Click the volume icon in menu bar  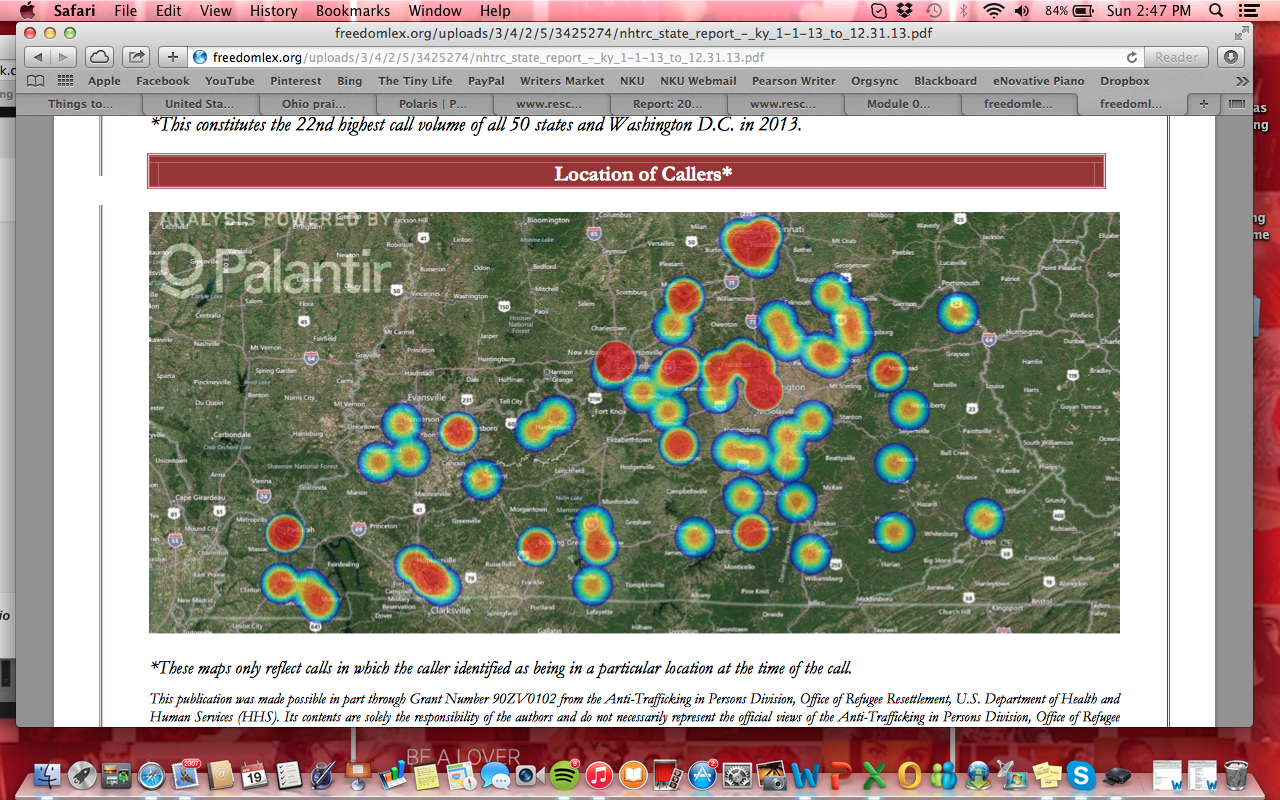(x=1022, y=11)
